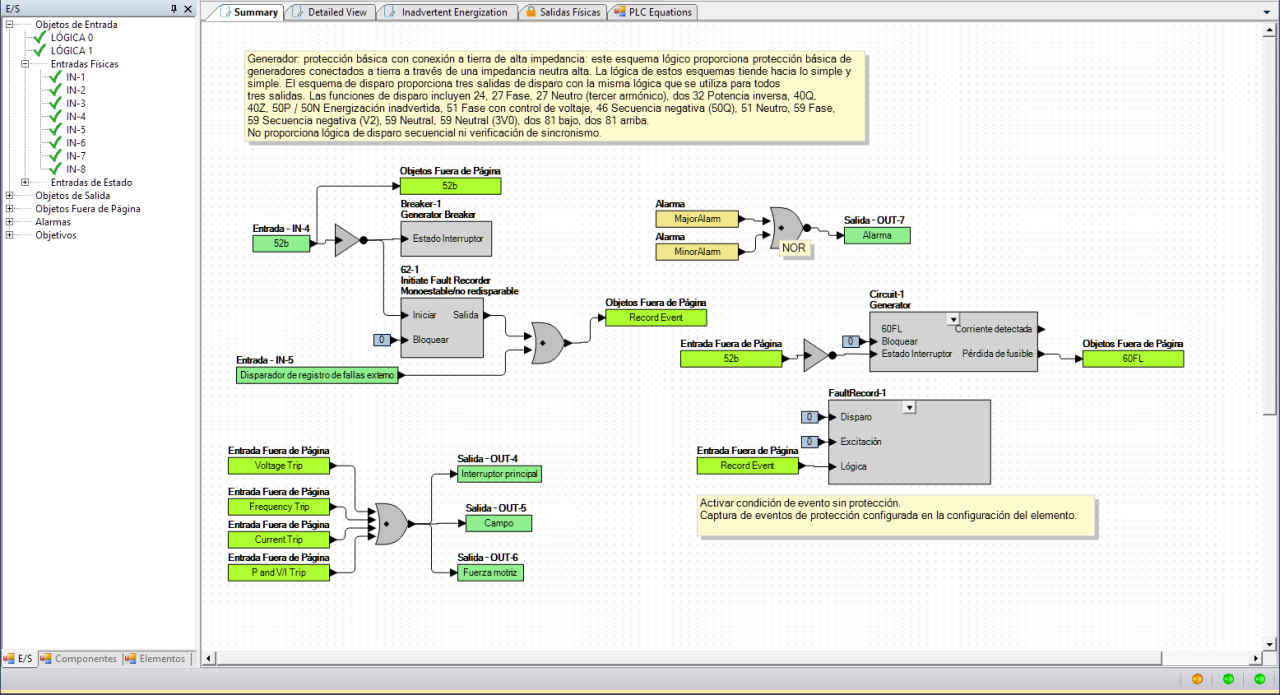Click the inverter triangle after Entrada IN-4
1280x695 pixels.
pyautogui.click(x=347, y=239)
